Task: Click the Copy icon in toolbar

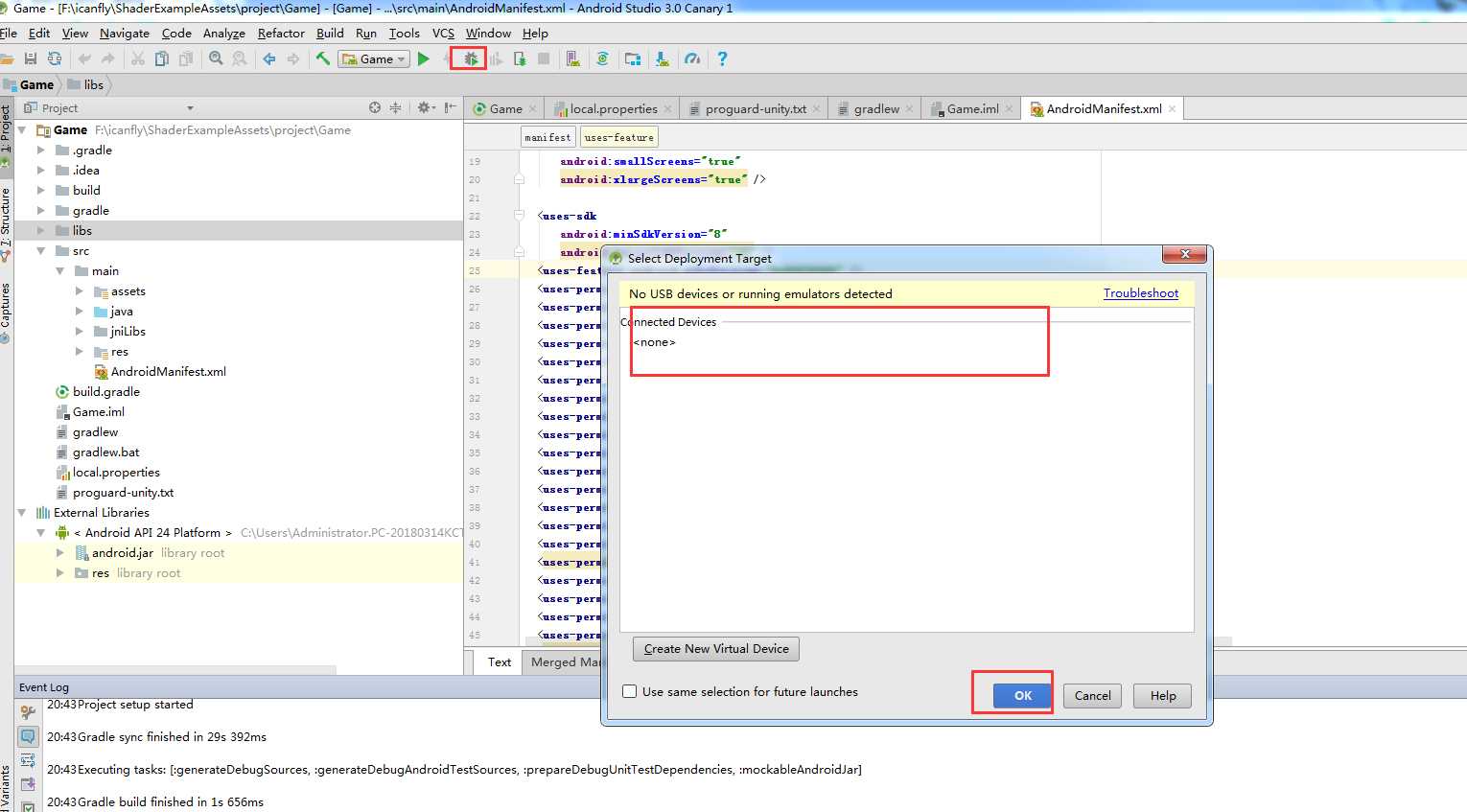Action: click(x=162, y=59)
